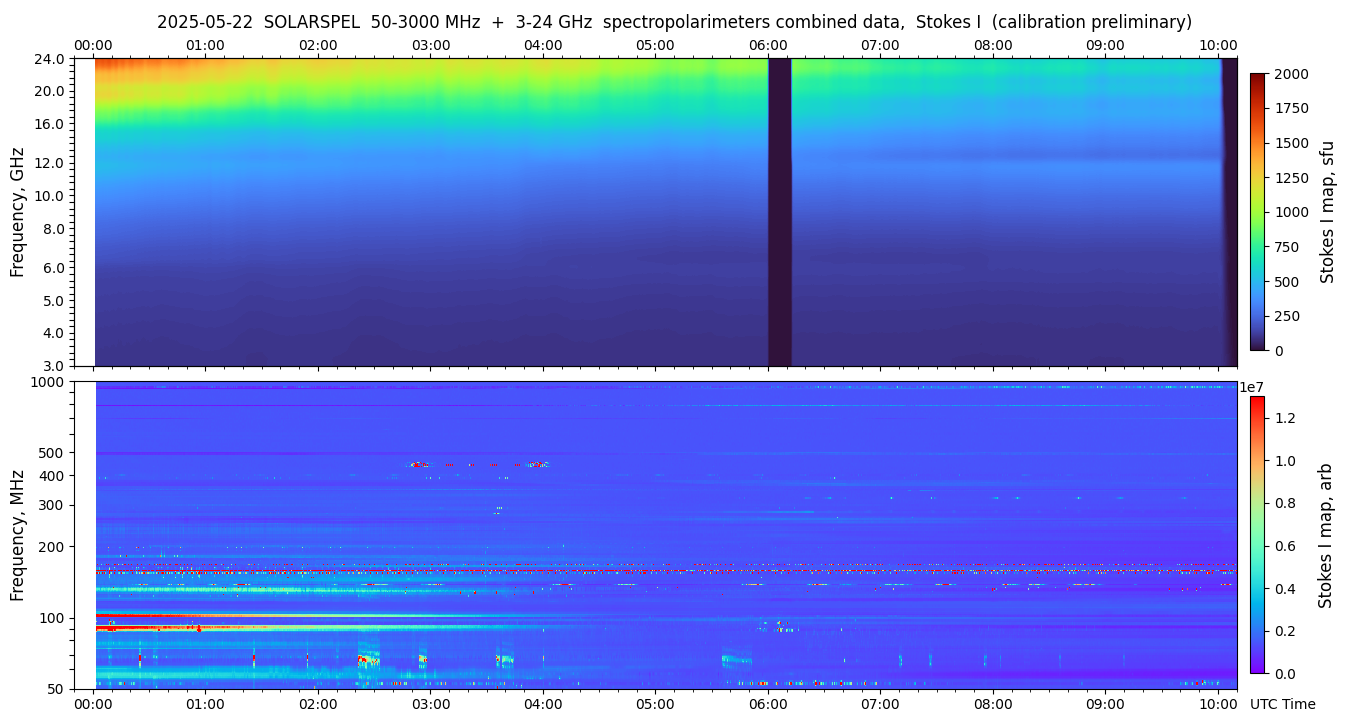Click the upper sfu colorbar gradient
Image resolution: width=1350 pixels, height=725 pixels.
[1257, 212]
